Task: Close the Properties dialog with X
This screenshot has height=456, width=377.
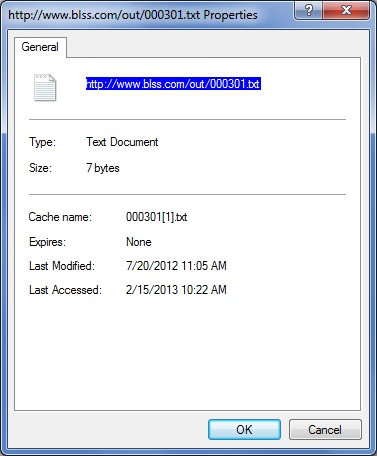Action: pos(346,10)
